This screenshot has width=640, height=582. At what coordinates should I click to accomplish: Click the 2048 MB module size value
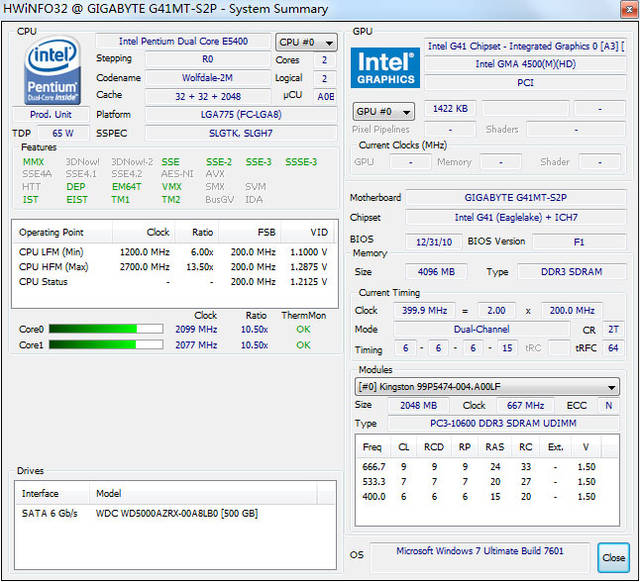pyautogui.click(x=418, y=405)
